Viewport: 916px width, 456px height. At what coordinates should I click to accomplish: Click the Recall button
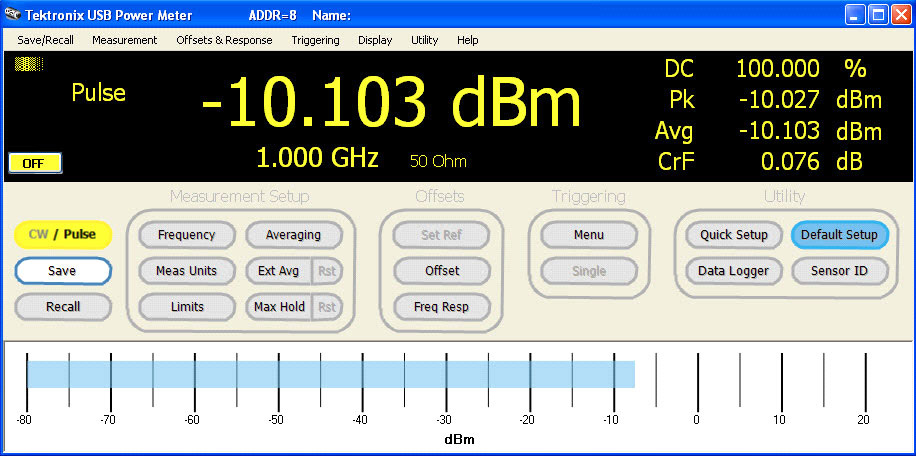tap(63, 307)
